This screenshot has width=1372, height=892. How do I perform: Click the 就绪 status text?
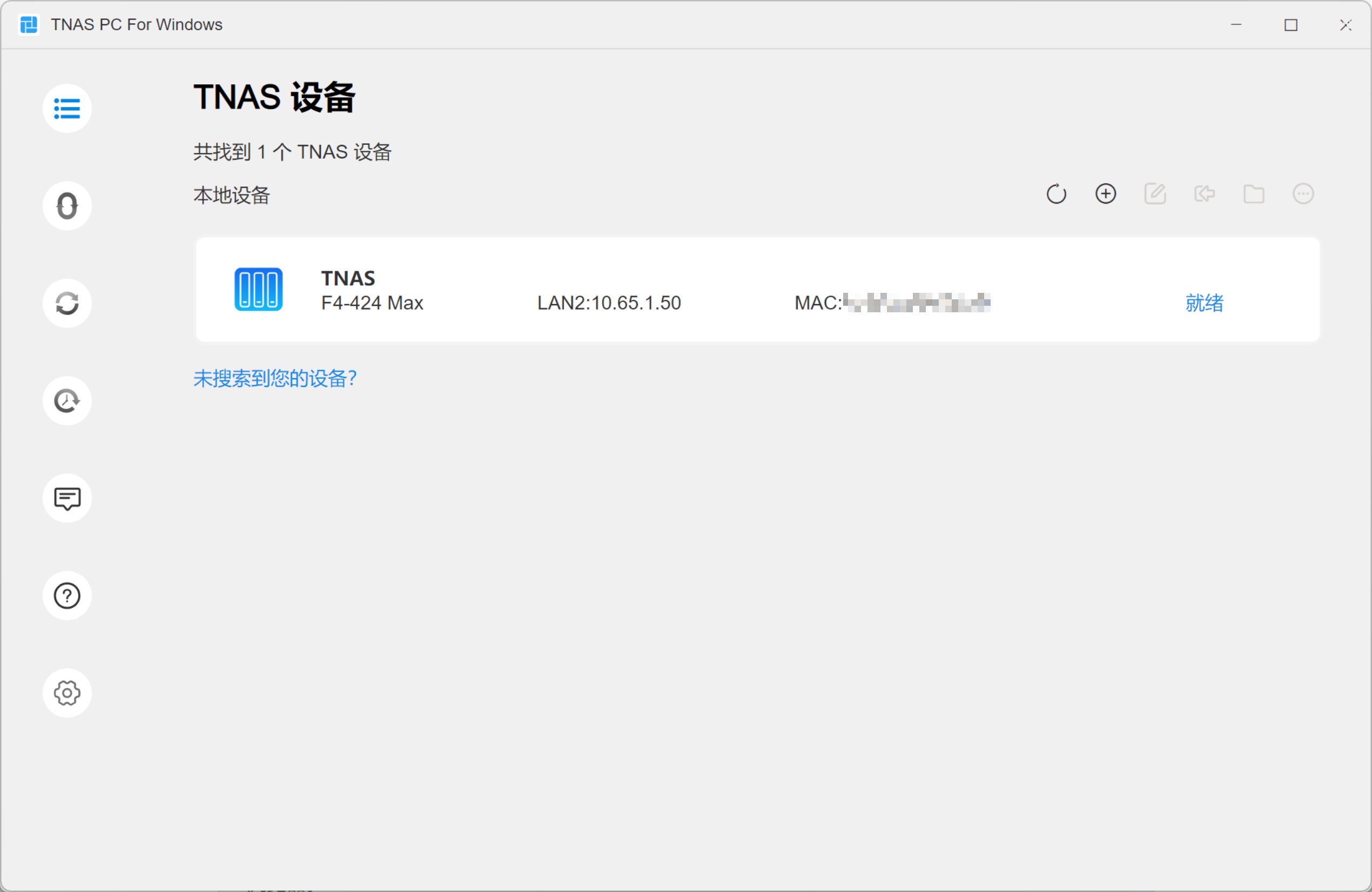tap(1204, 303)
